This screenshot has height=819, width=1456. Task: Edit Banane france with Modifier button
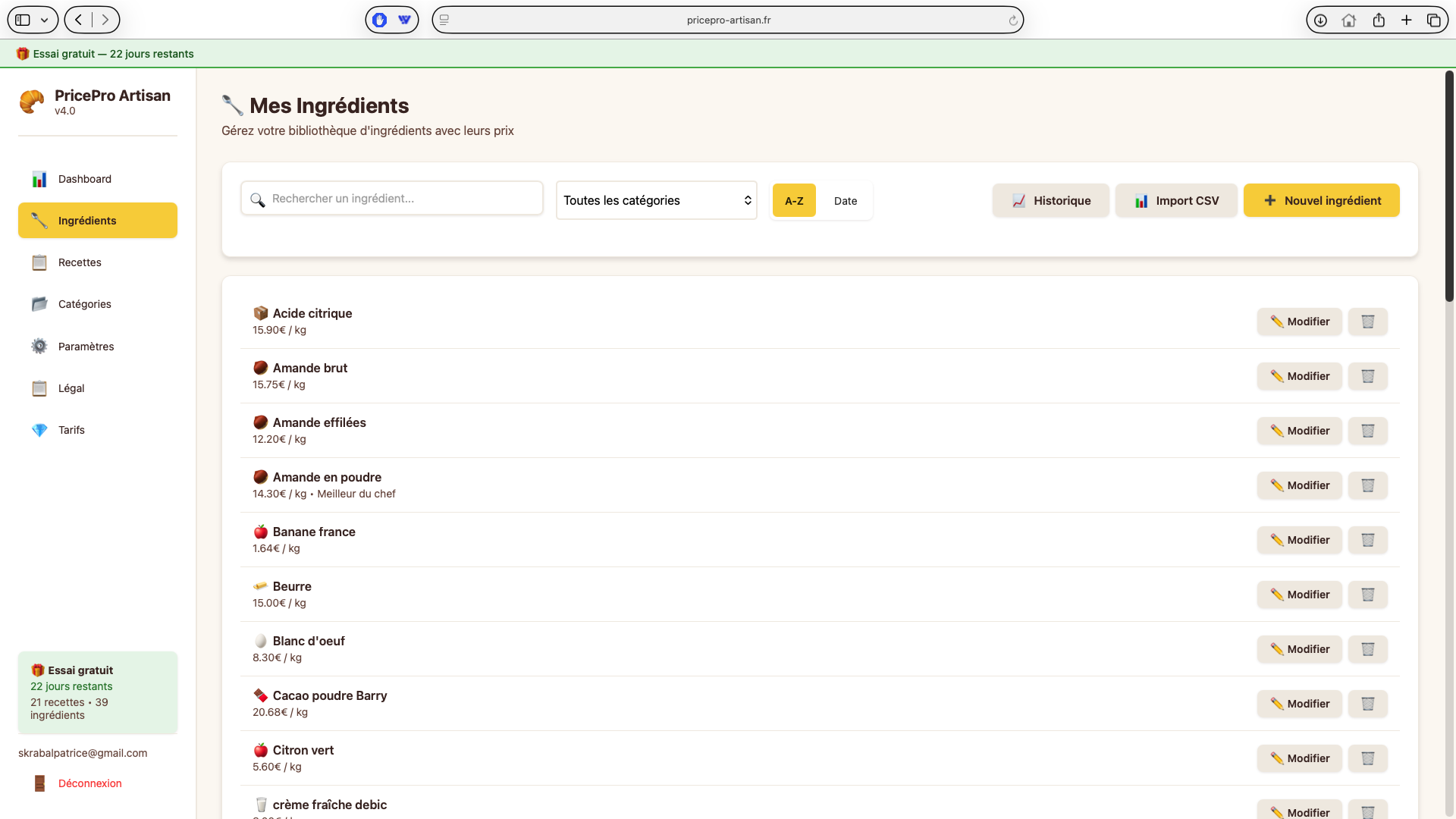(x=1299, y=540)
